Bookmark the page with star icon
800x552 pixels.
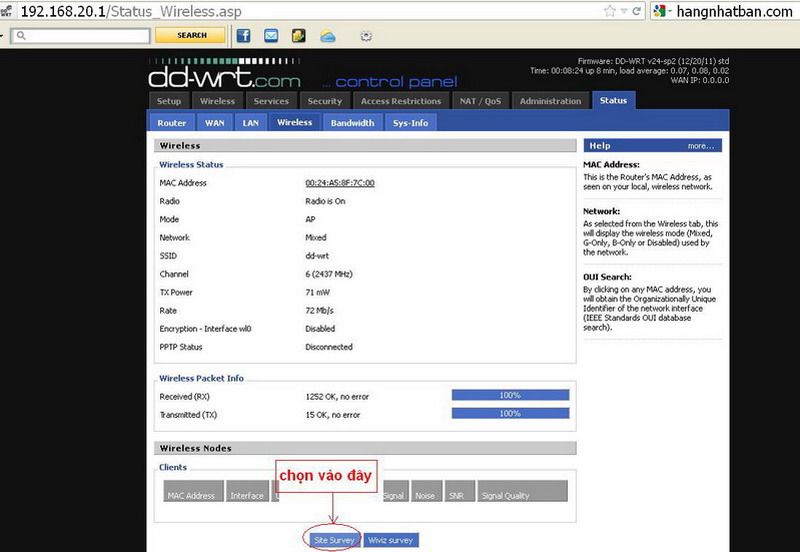tap(609, 11)
